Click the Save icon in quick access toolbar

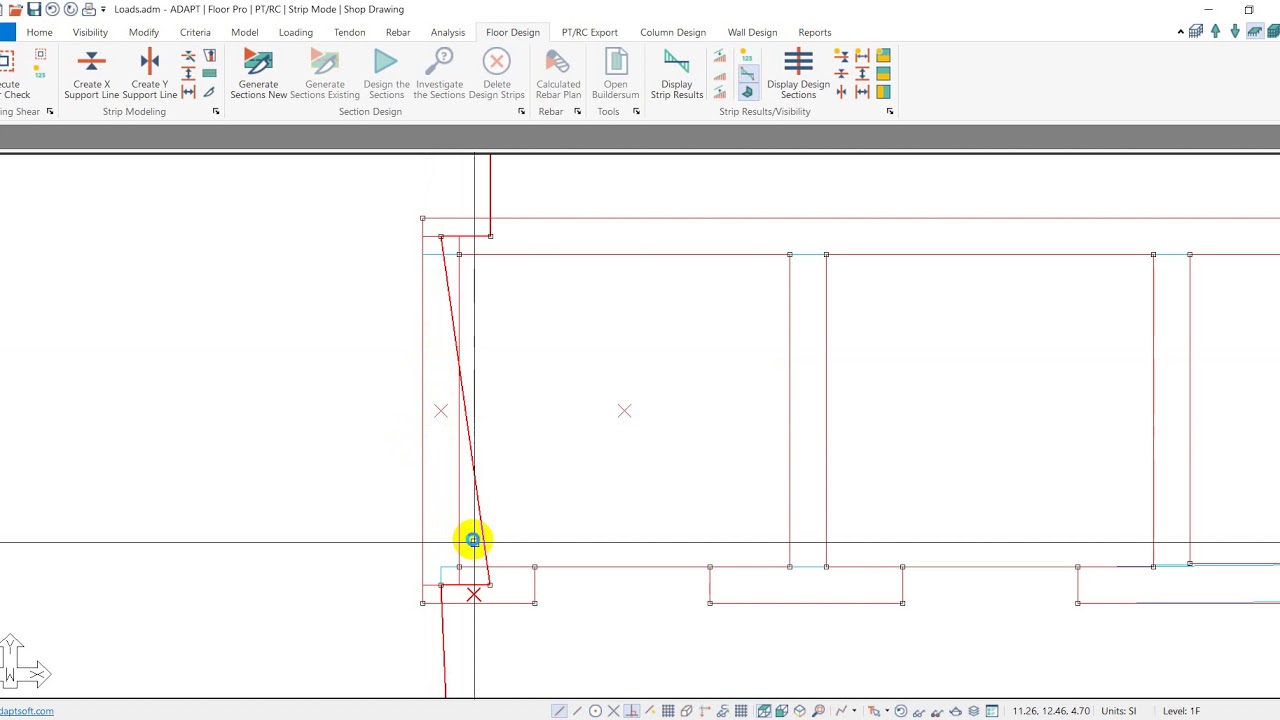[33, 9]
